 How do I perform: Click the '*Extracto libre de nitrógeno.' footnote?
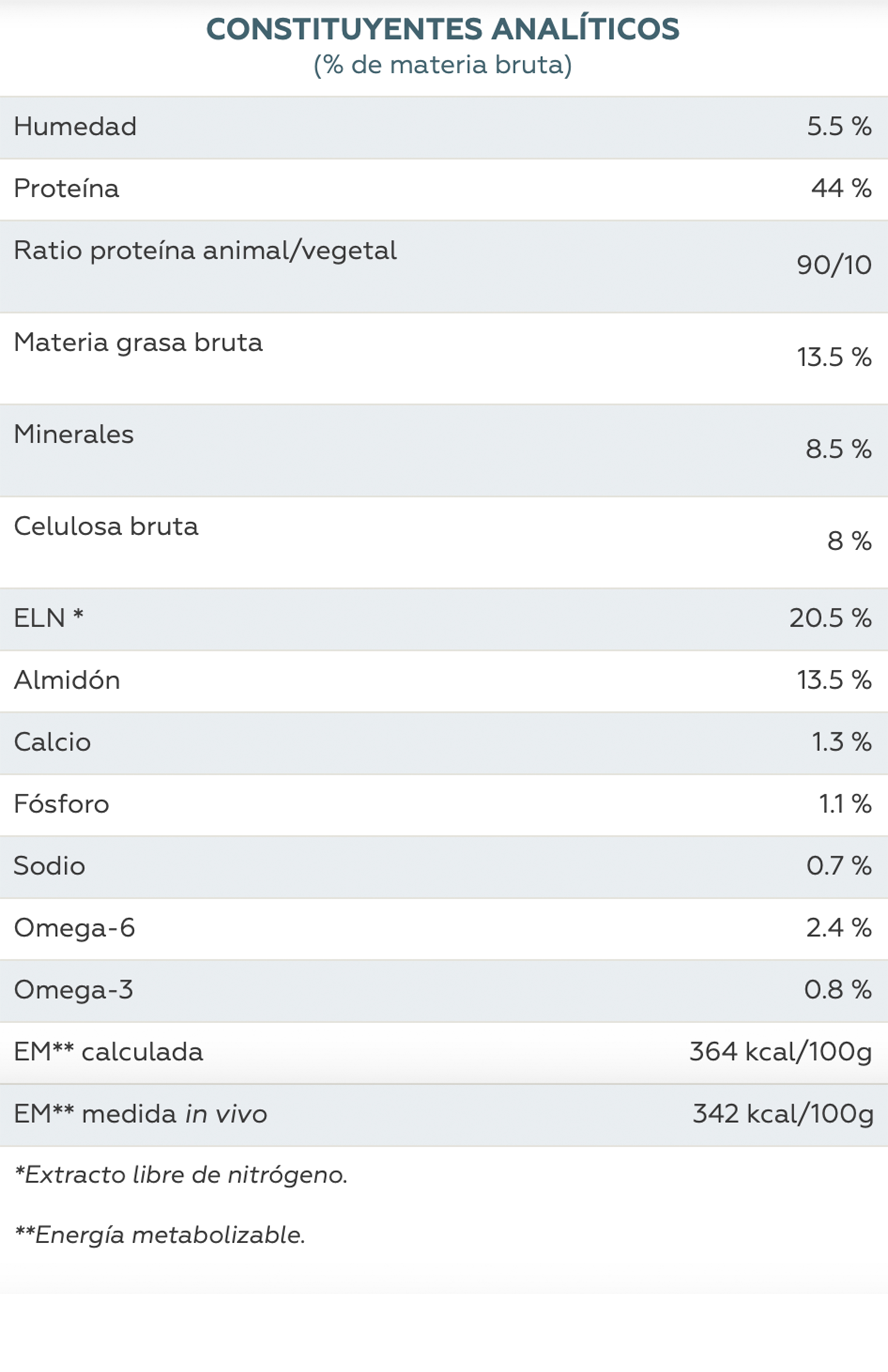(x=181, y=1175)
